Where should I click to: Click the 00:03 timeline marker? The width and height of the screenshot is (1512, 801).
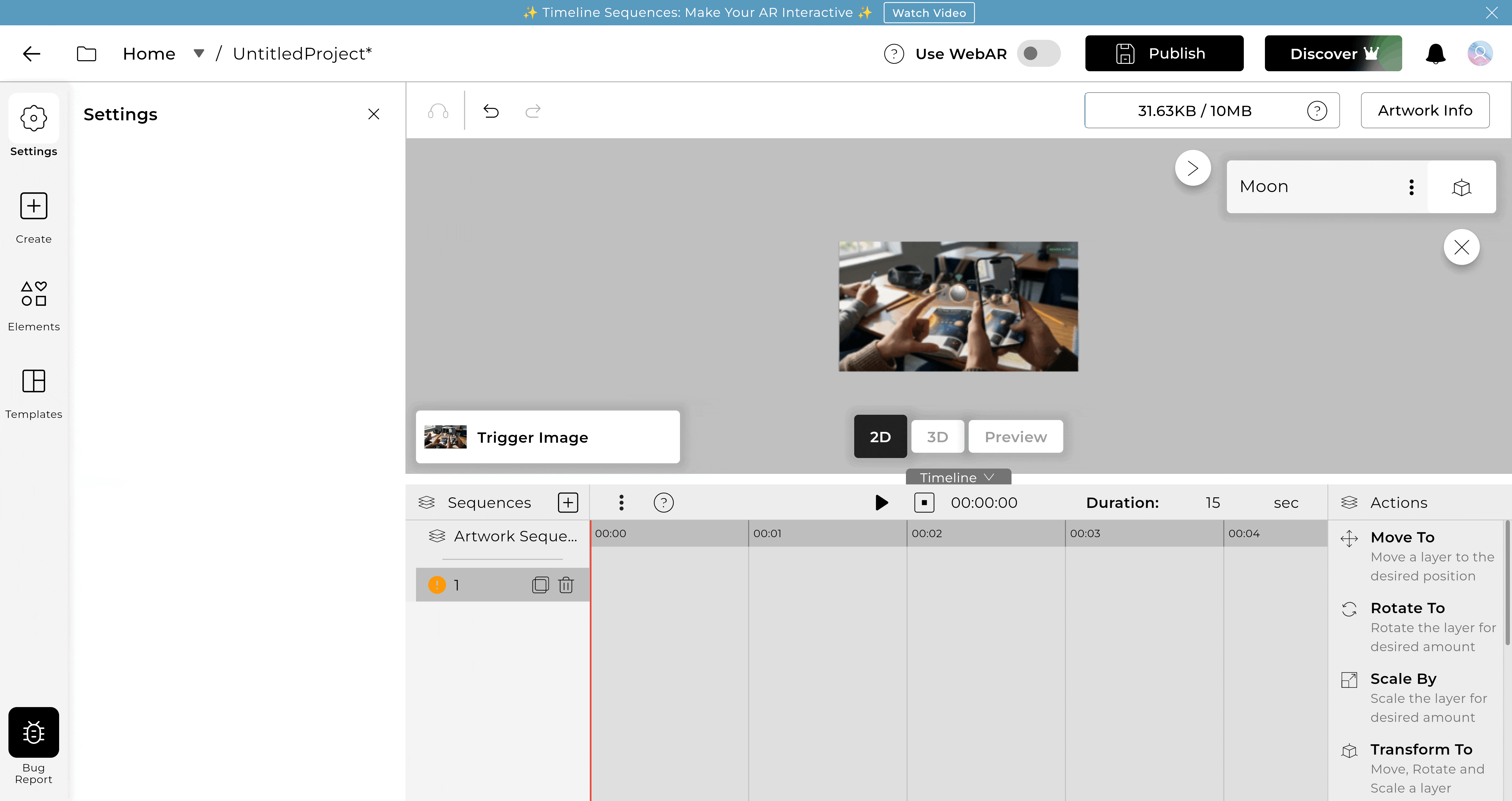coord(1085,533)
